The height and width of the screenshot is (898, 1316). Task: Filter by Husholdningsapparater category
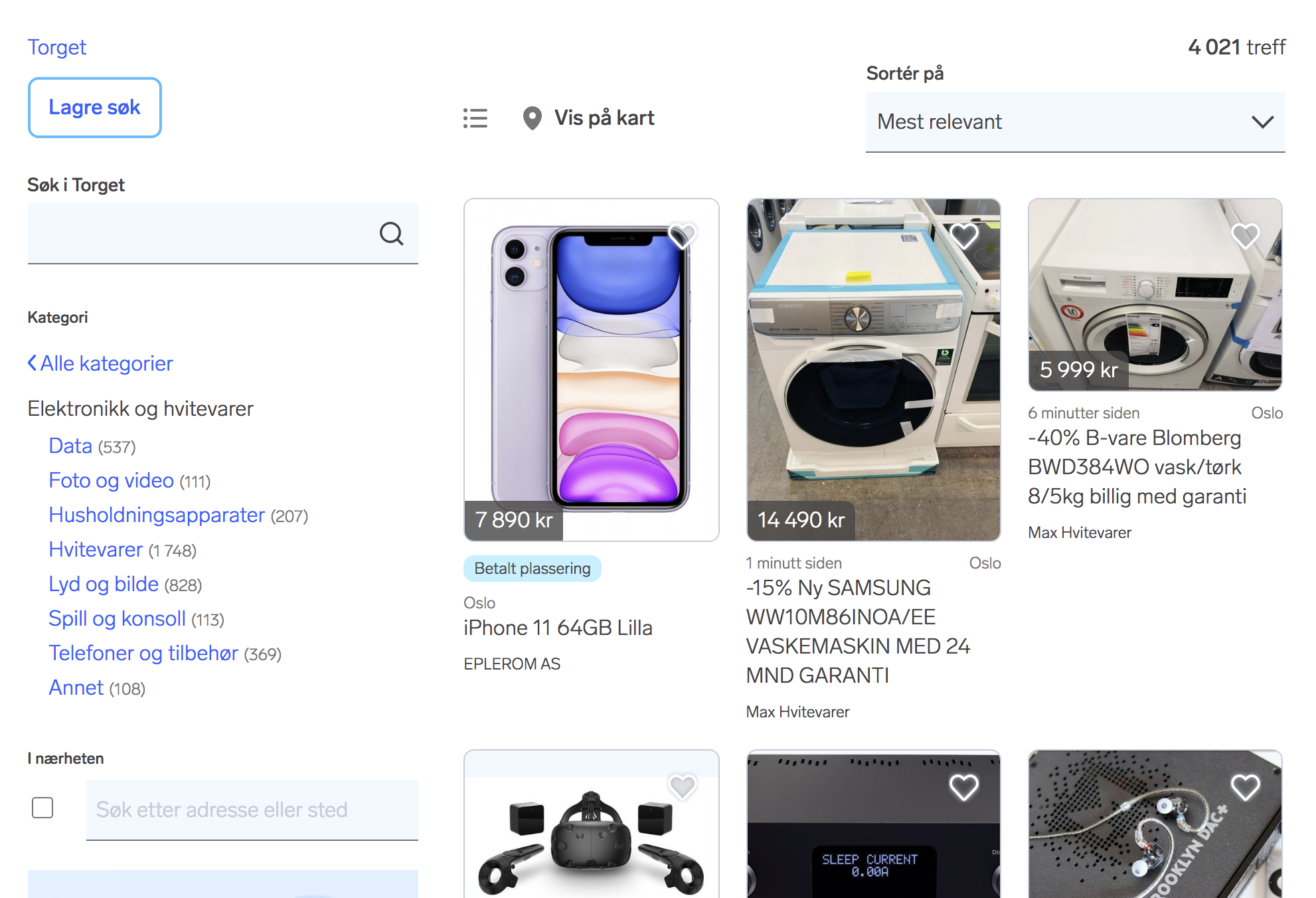click(157, 515)
